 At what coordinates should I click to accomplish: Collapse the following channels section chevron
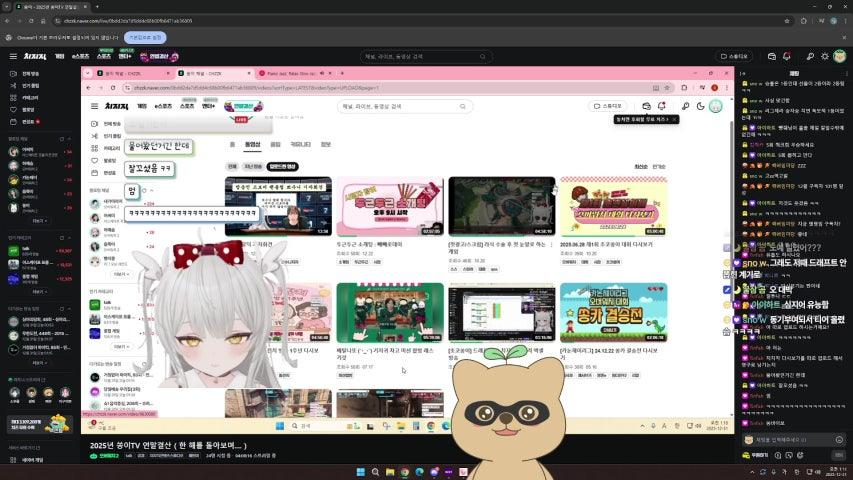coord(69,139)
